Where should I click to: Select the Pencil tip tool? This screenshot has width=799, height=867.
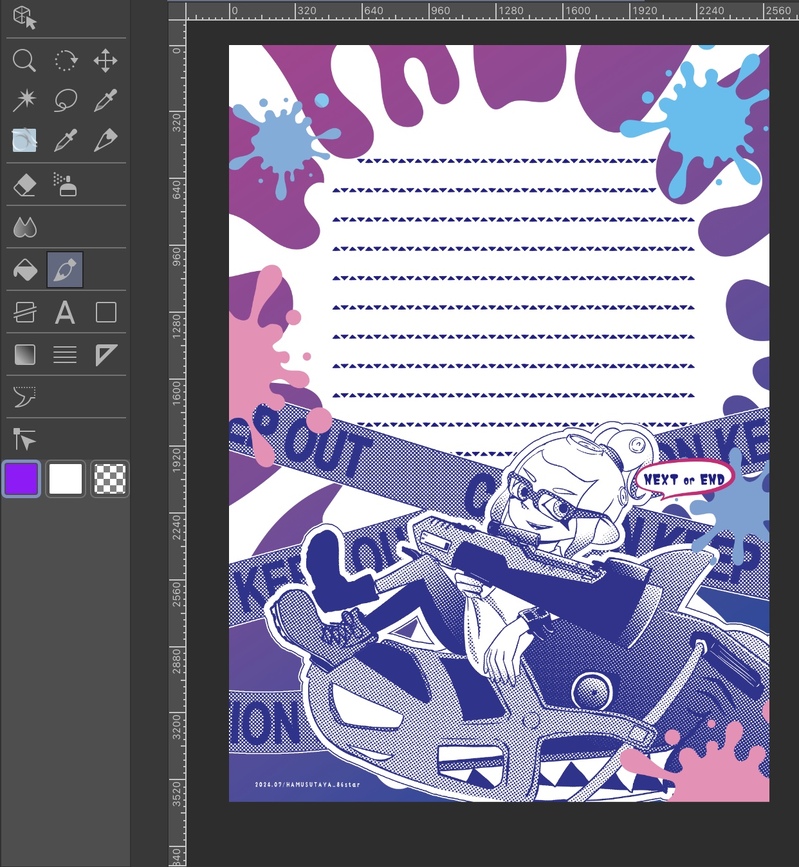coord(105,140)
